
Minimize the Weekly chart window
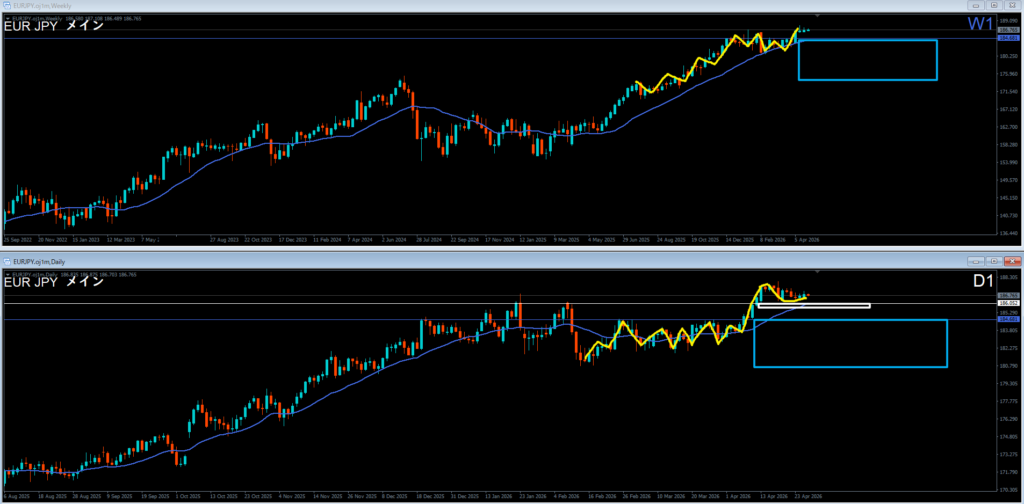click(978, 5)
